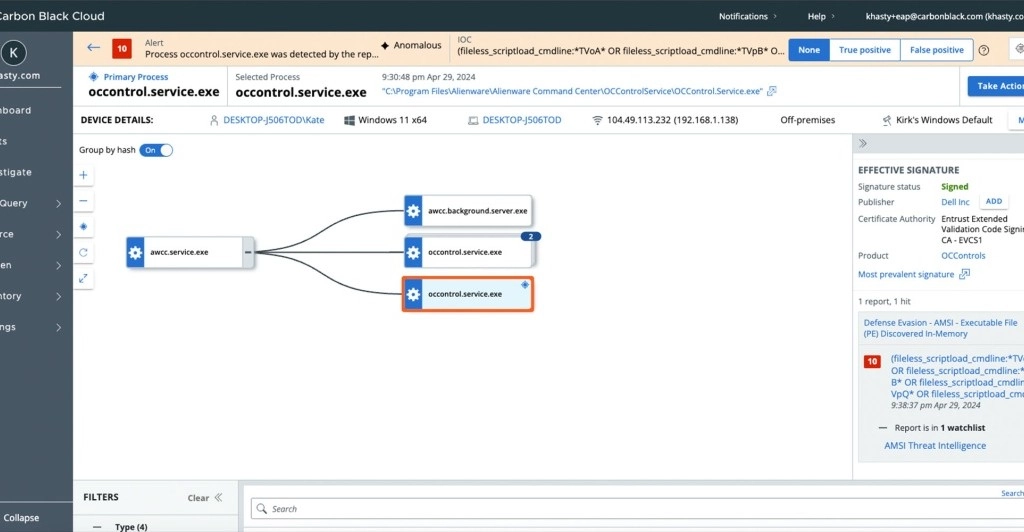Click the hash-group badge 2 on occontrol.service.exe
1024x532 pixels.
[530, 236]
